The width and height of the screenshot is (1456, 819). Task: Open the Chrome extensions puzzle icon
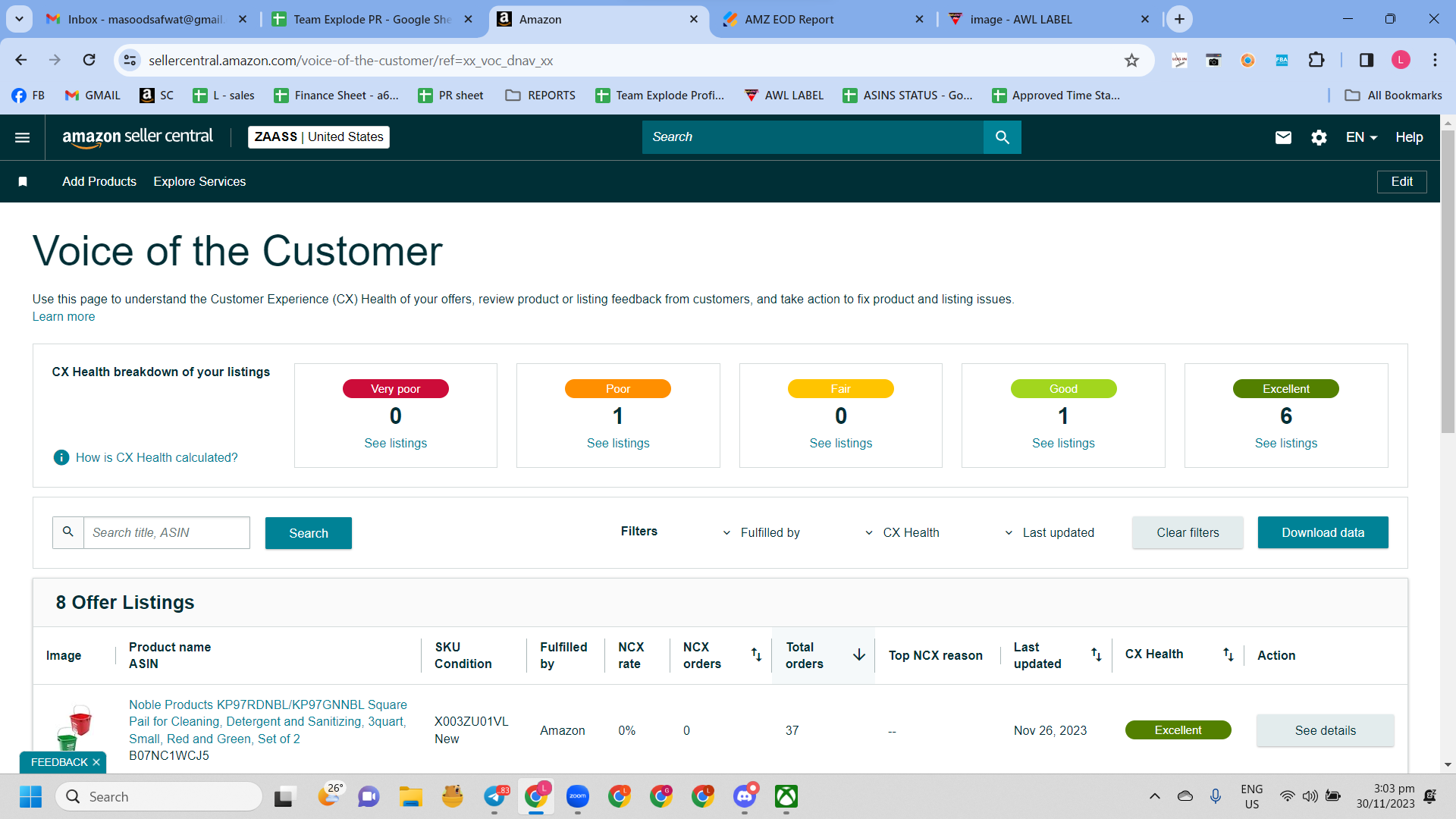coord(1316,60)
